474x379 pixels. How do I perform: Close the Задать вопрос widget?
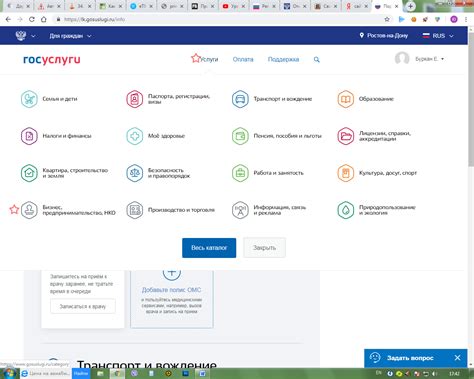457,358
